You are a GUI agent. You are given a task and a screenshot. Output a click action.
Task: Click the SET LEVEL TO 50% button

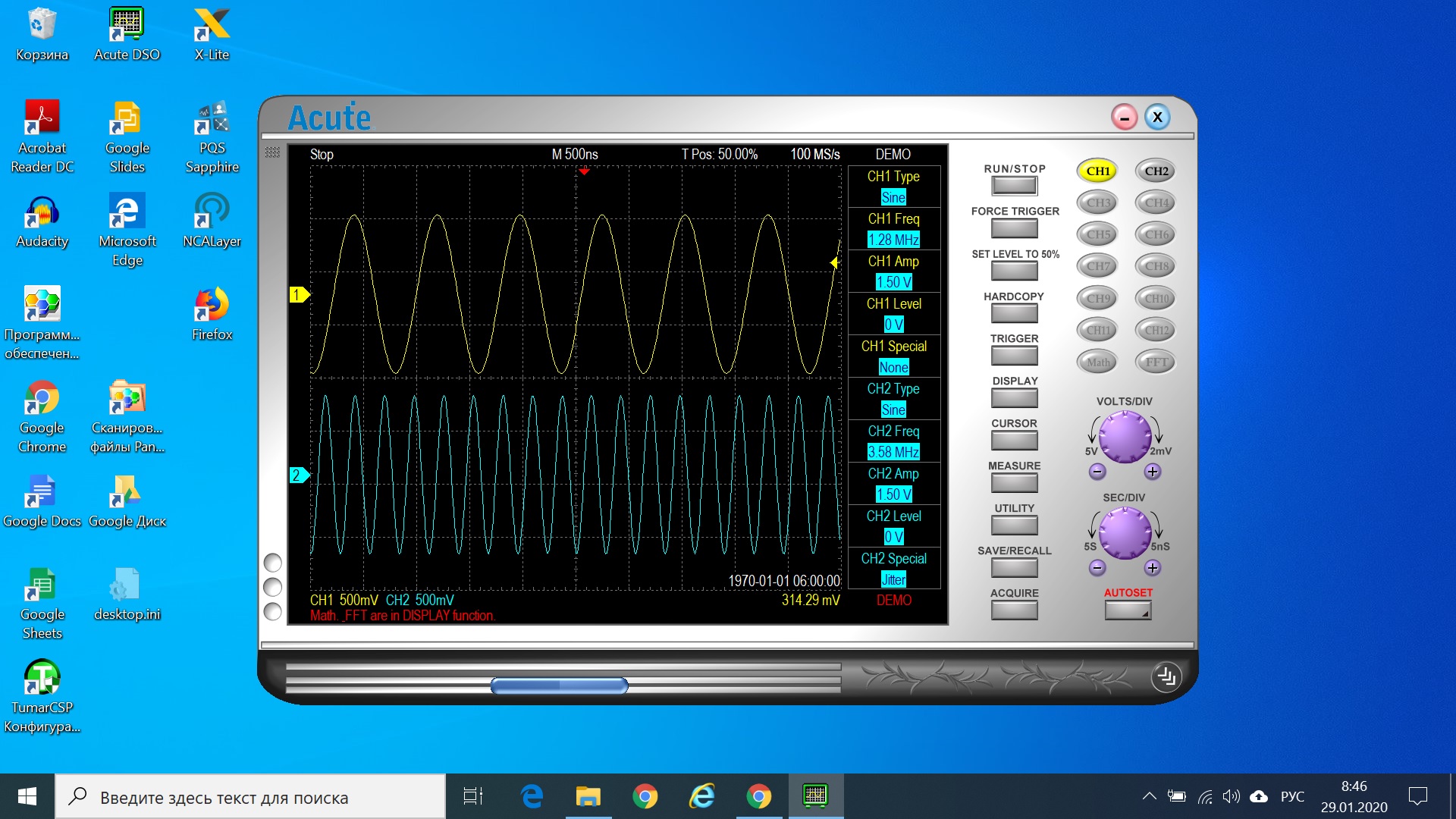click(1014, 271)
